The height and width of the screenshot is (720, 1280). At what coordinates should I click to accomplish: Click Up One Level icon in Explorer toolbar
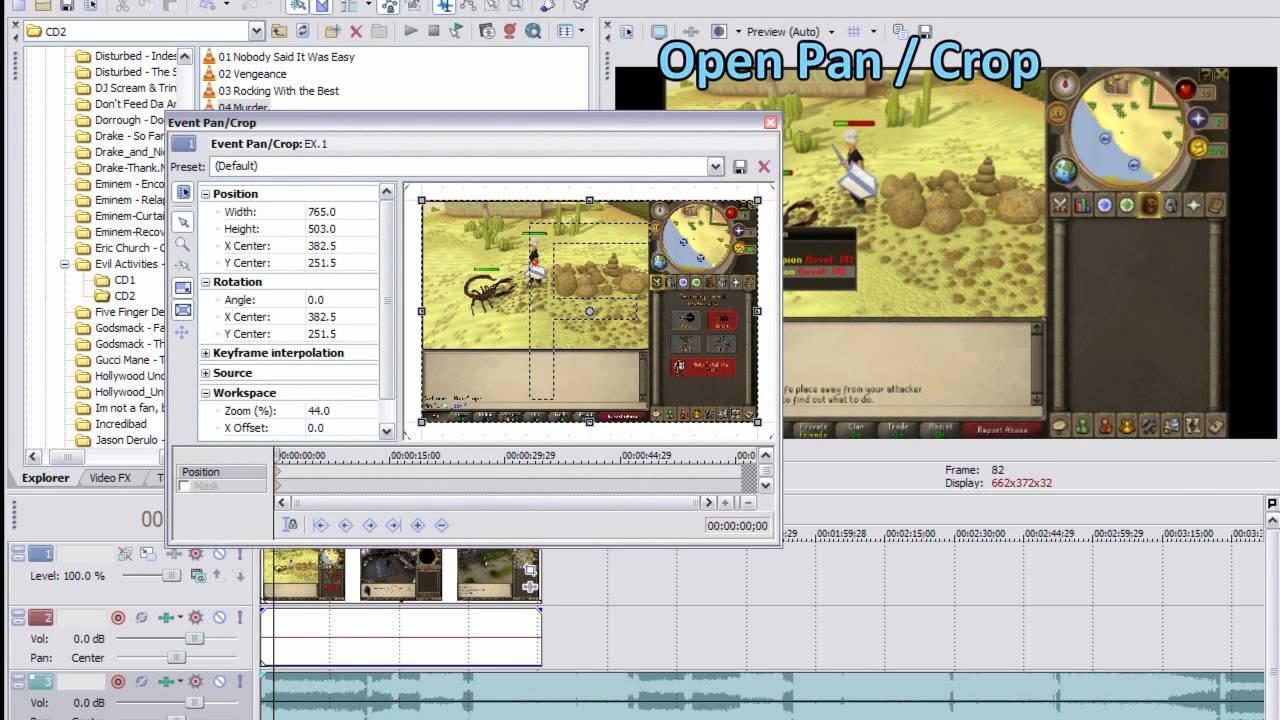point(279,31)
